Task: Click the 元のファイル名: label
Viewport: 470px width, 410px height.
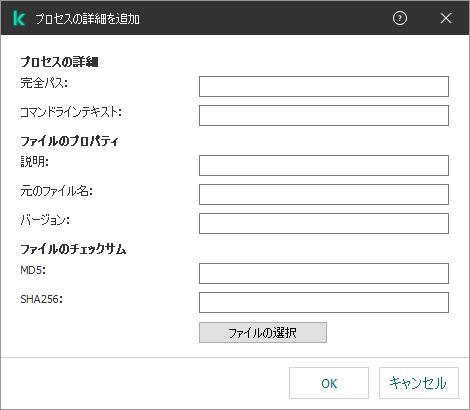Action: coord(57,191)
